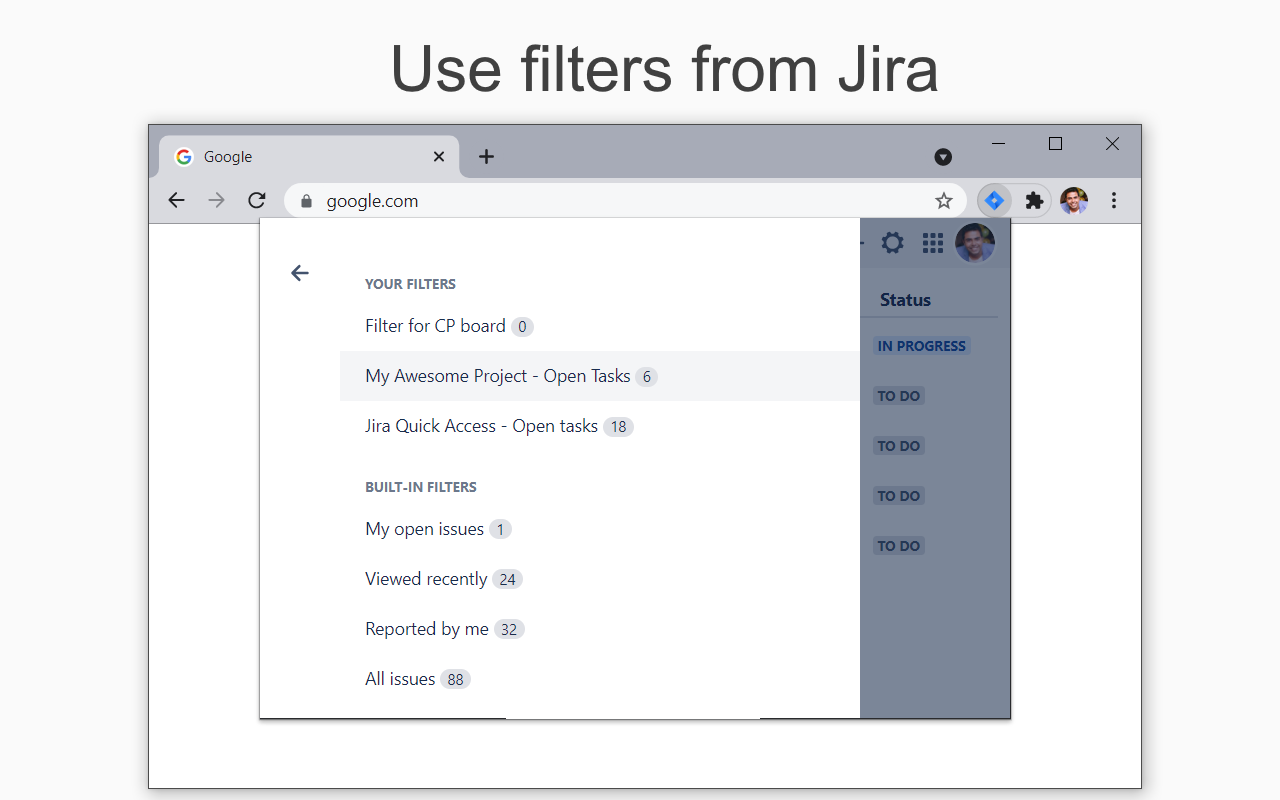Open the tab search dropdown arrow
1280x800 pixels.
click(x=943, y=157)
